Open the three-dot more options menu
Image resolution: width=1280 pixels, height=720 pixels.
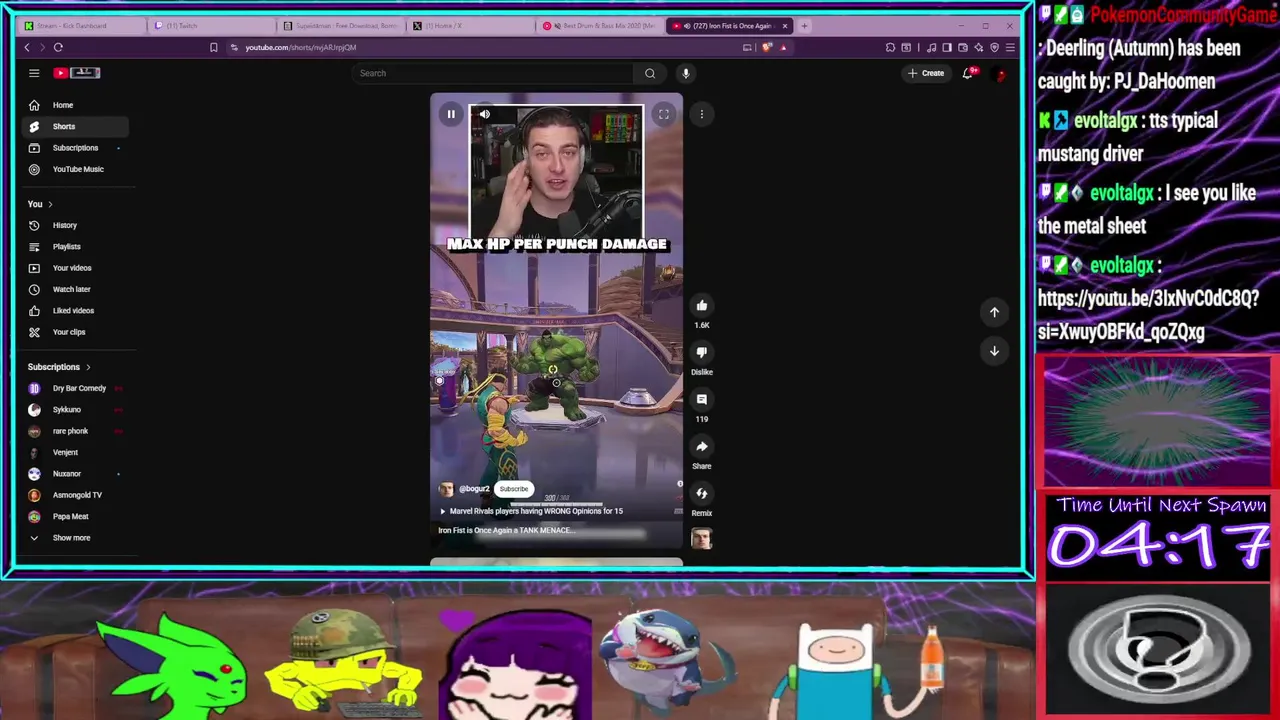[x=702, y=114]
